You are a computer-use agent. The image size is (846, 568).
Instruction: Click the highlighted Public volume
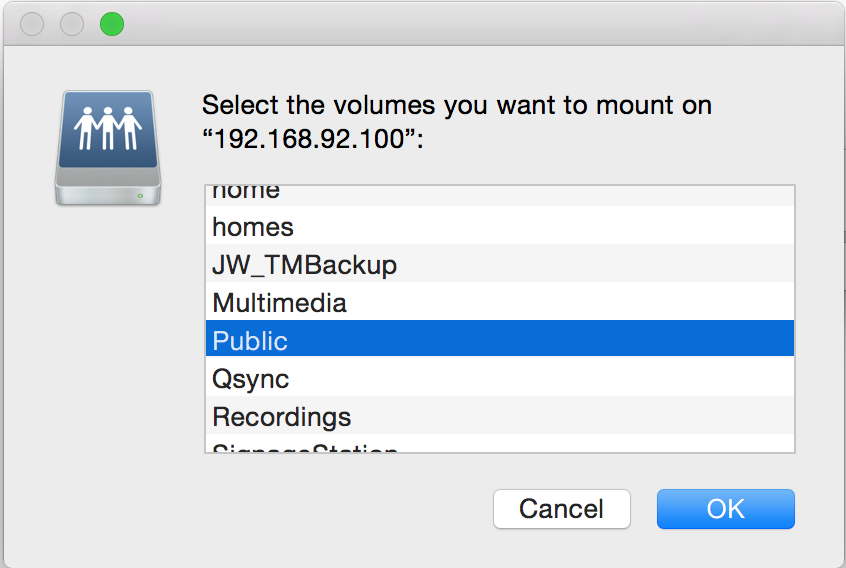click(x=250, y=341)
